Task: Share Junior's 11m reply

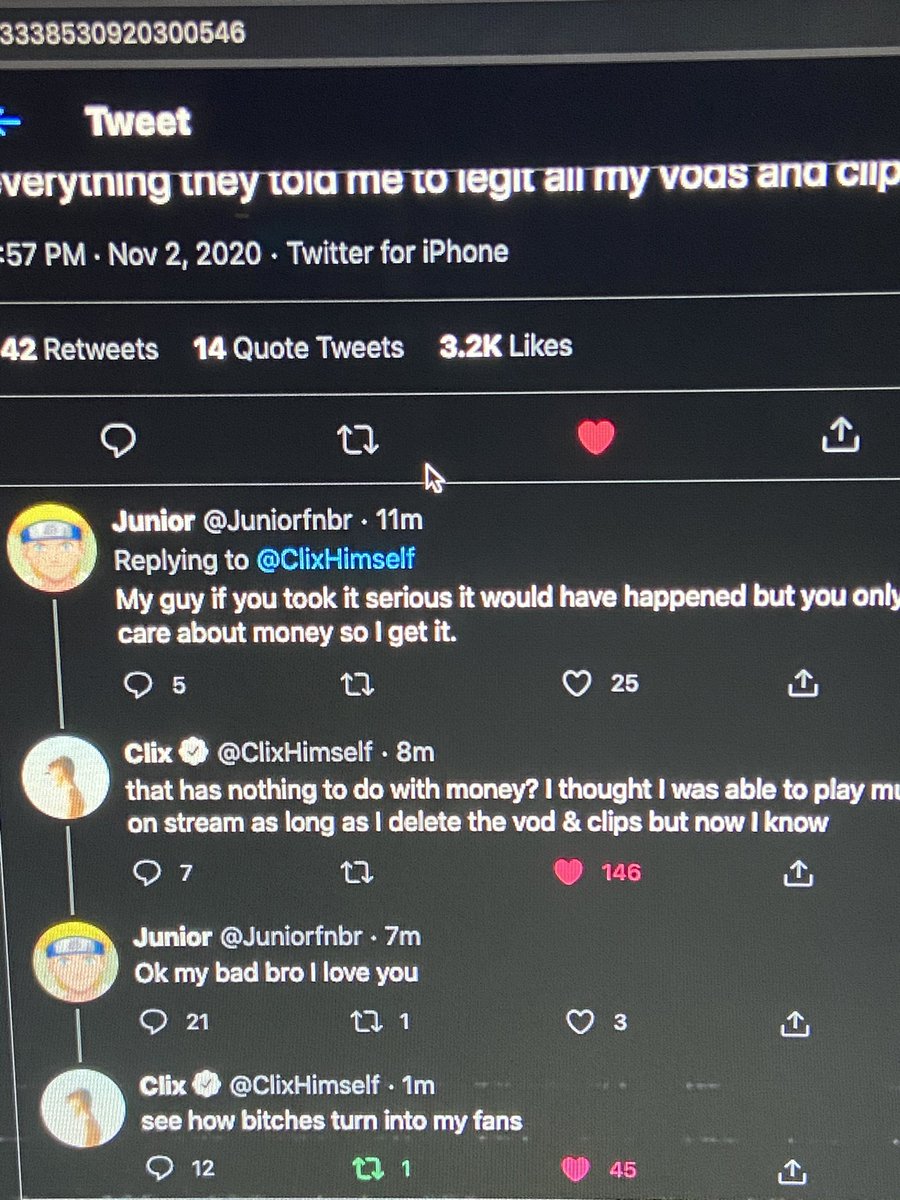Action: click(x=803, y=682)
